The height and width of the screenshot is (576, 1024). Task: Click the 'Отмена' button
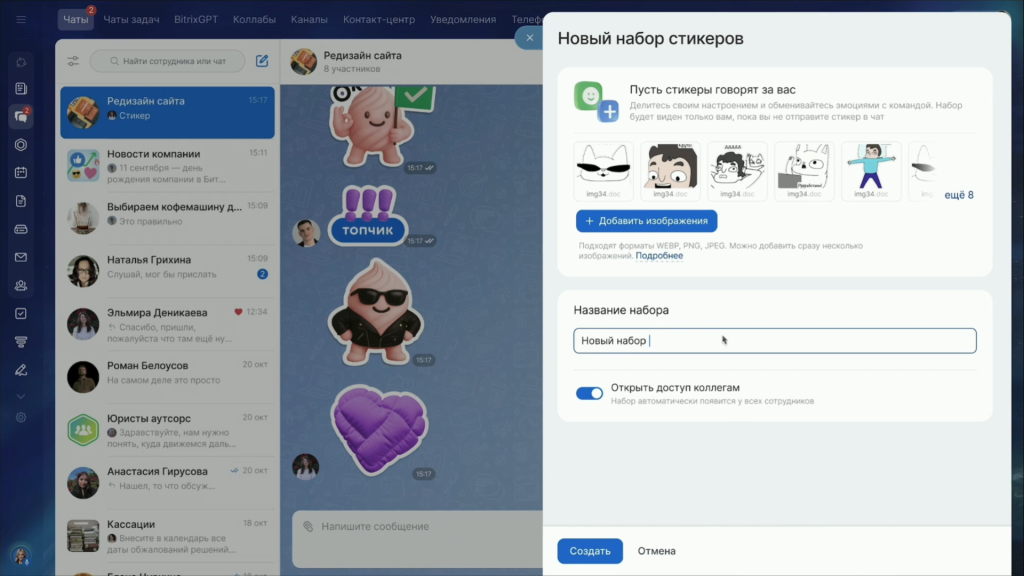[x=657, y=551]
